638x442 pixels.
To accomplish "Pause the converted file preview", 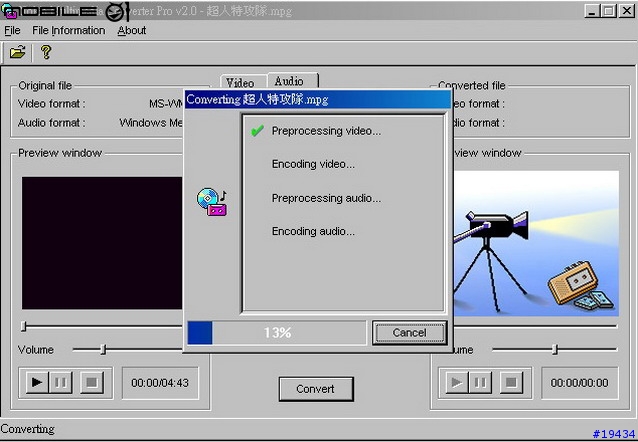I will click(480, 382).
